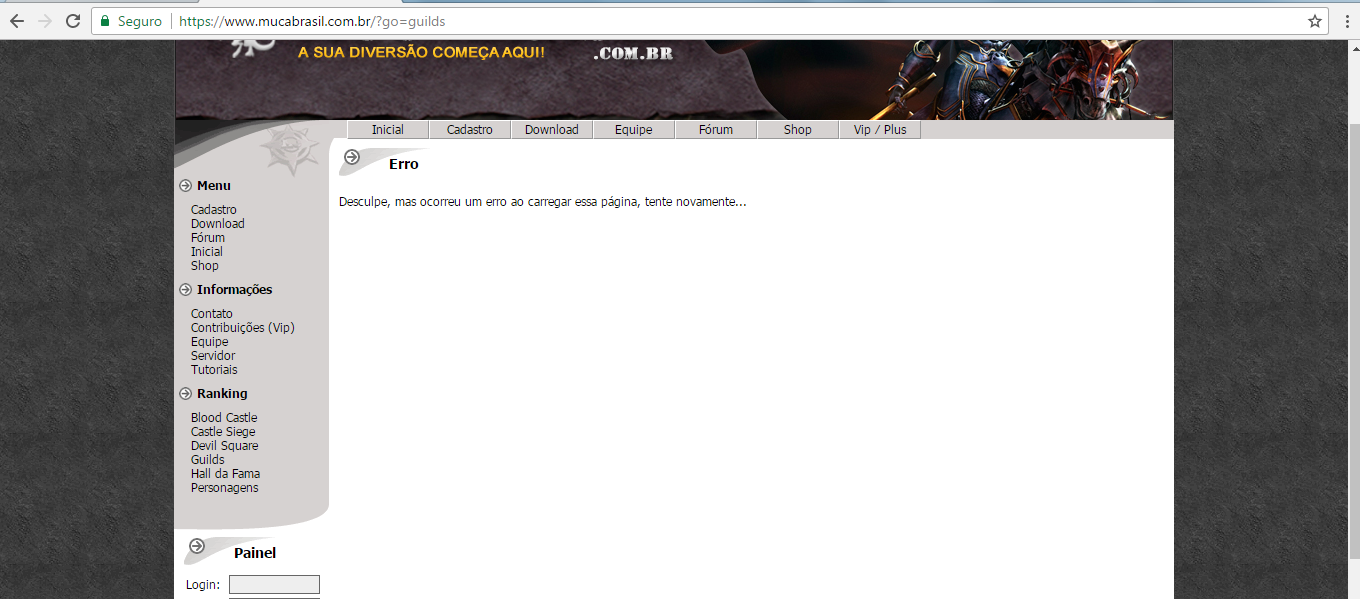Click the green secure padlock icon

(x=105, y=21)
